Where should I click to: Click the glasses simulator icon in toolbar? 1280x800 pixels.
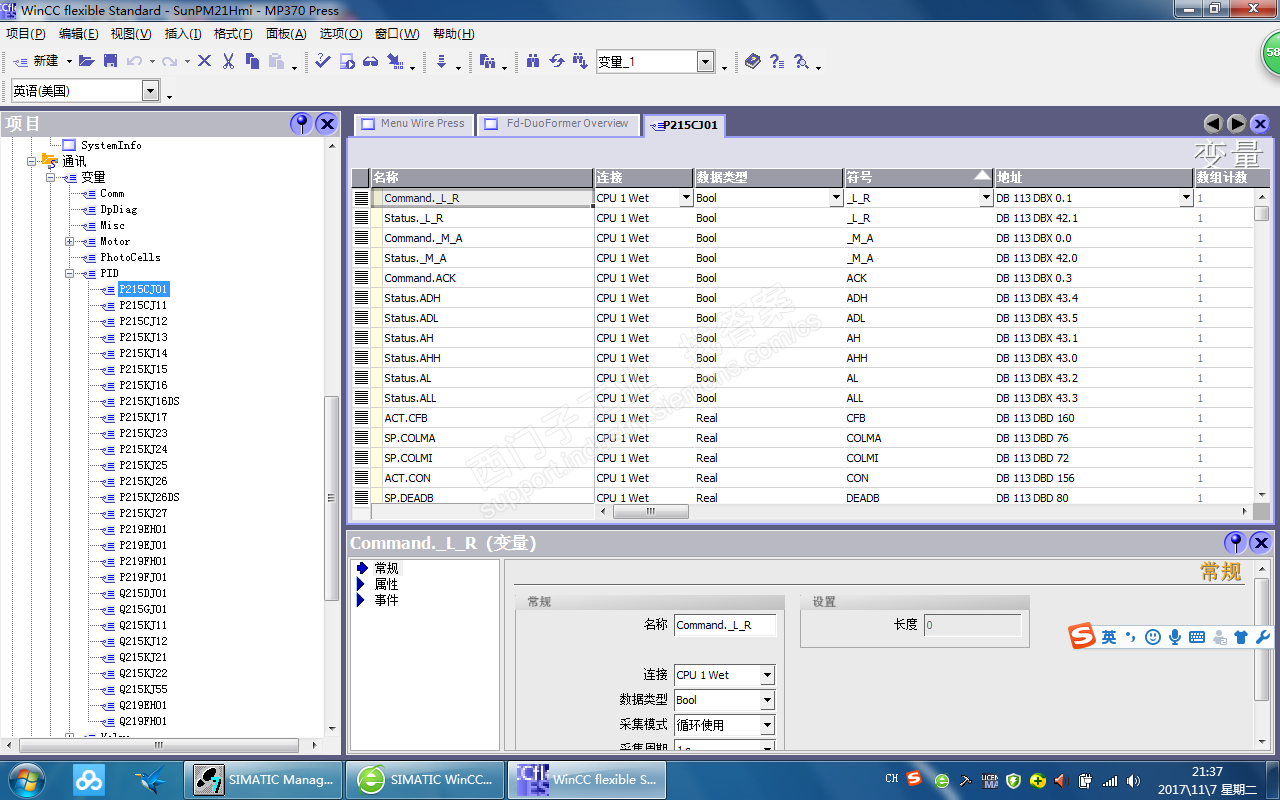(x=370, y=61)
